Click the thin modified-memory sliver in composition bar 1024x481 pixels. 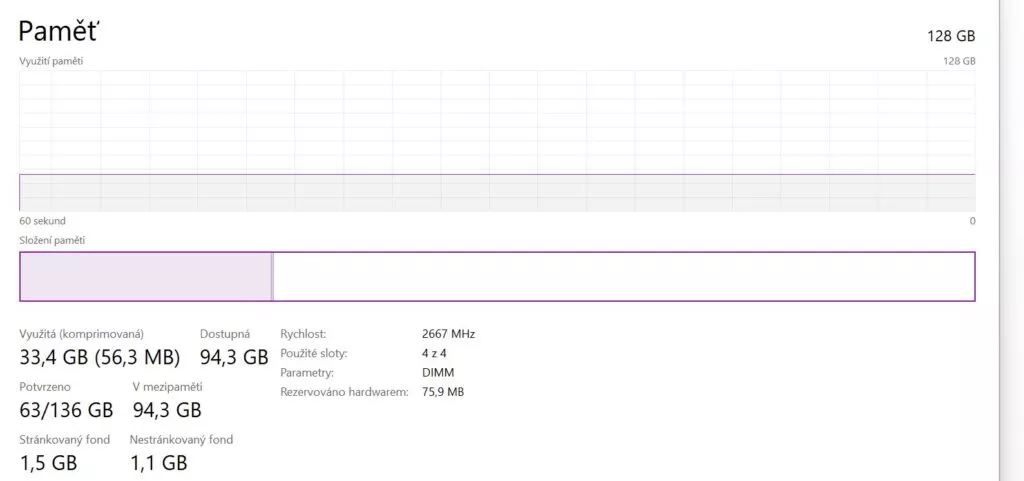click(272, 276)
